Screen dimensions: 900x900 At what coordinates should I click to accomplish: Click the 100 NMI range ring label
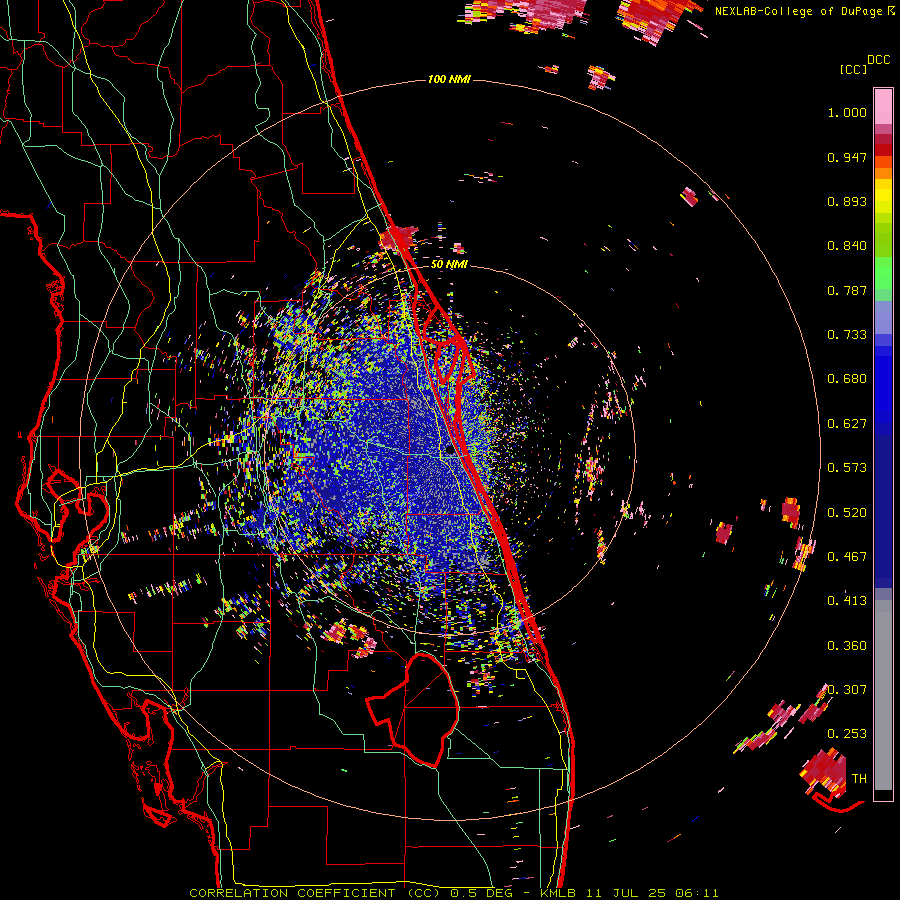click(x=449, y=79)
